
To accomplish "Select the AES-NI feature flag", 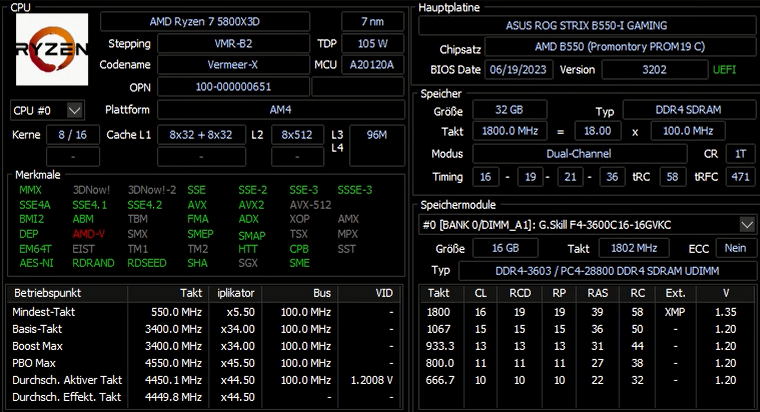I will pos(36,263).
